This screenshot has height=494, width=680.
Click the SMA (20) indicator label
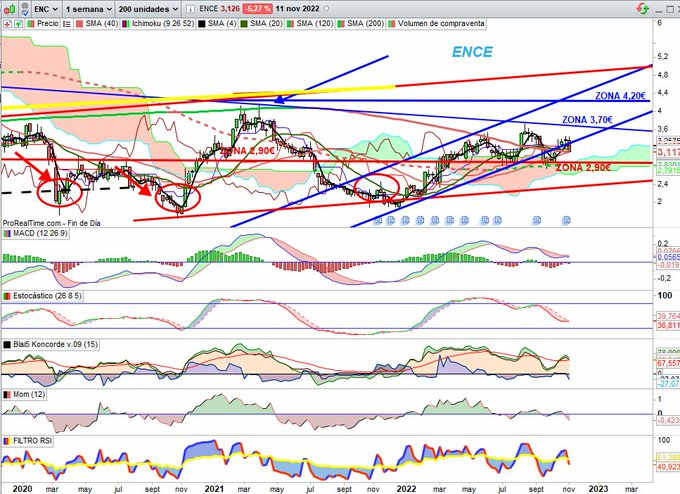pyautogui.click(x=266, y=24)
